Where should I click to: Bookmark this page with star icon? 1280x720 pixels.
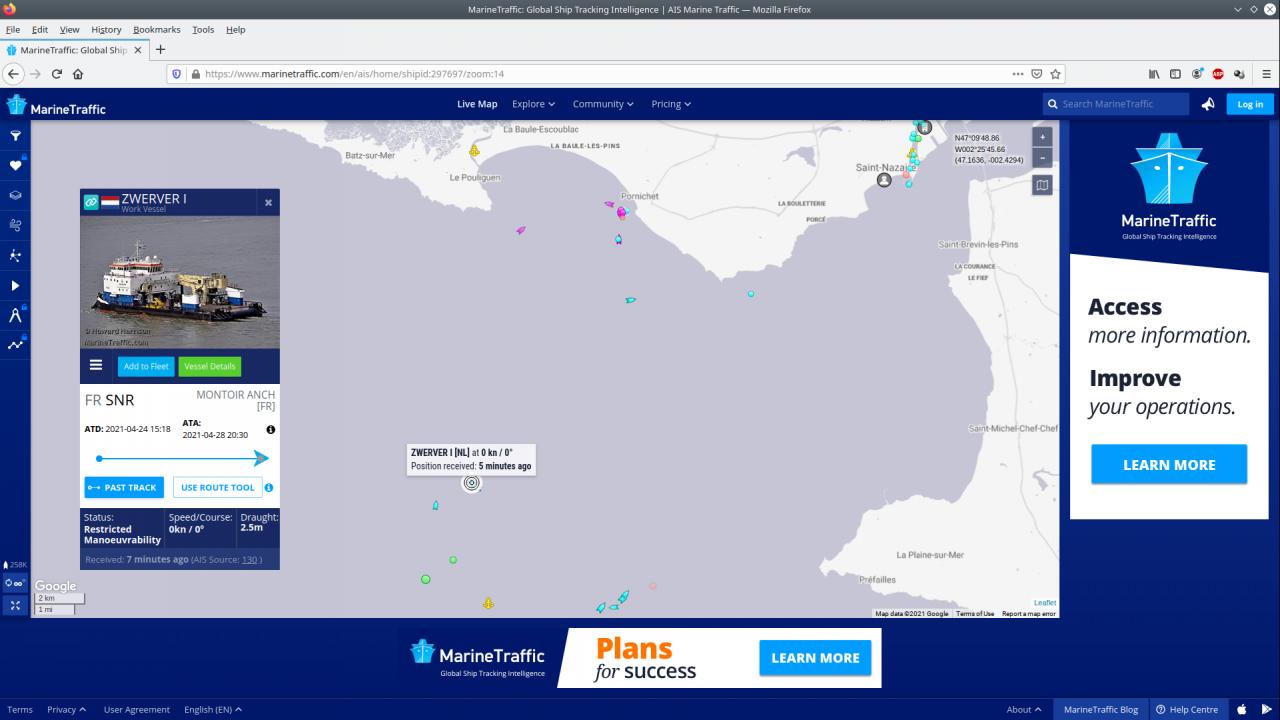pos(1056,74)
